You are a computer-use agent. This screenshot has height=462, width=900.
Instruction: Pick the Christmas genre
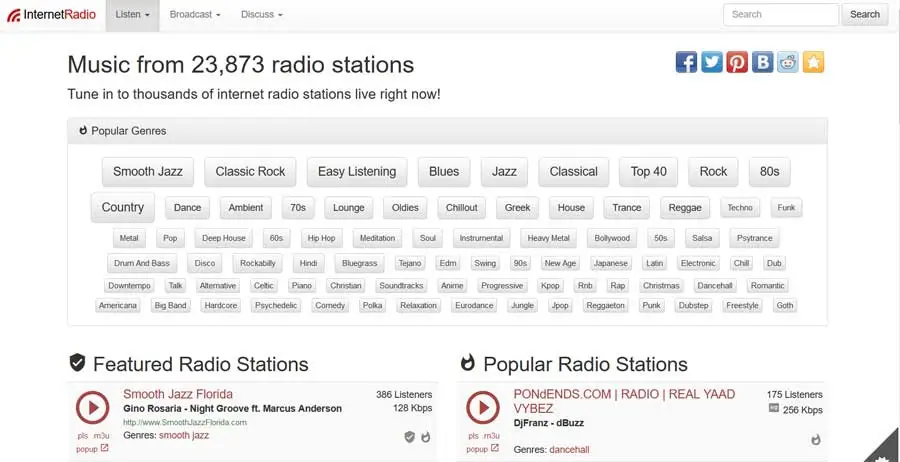661,286
